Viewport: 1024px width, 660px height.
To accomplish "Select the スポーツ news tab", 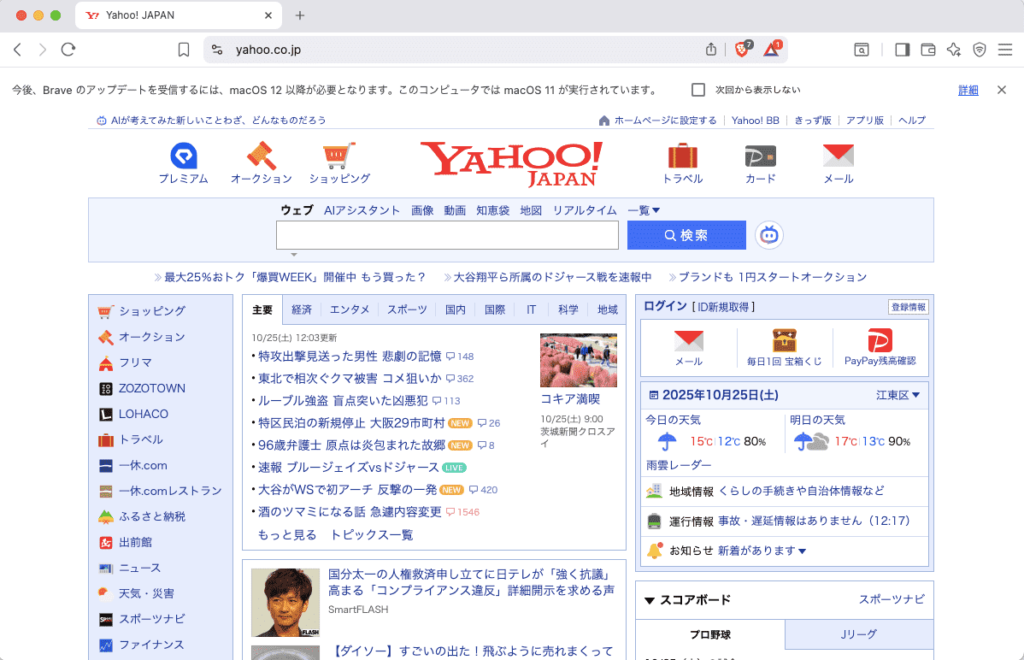I will 407,309.
